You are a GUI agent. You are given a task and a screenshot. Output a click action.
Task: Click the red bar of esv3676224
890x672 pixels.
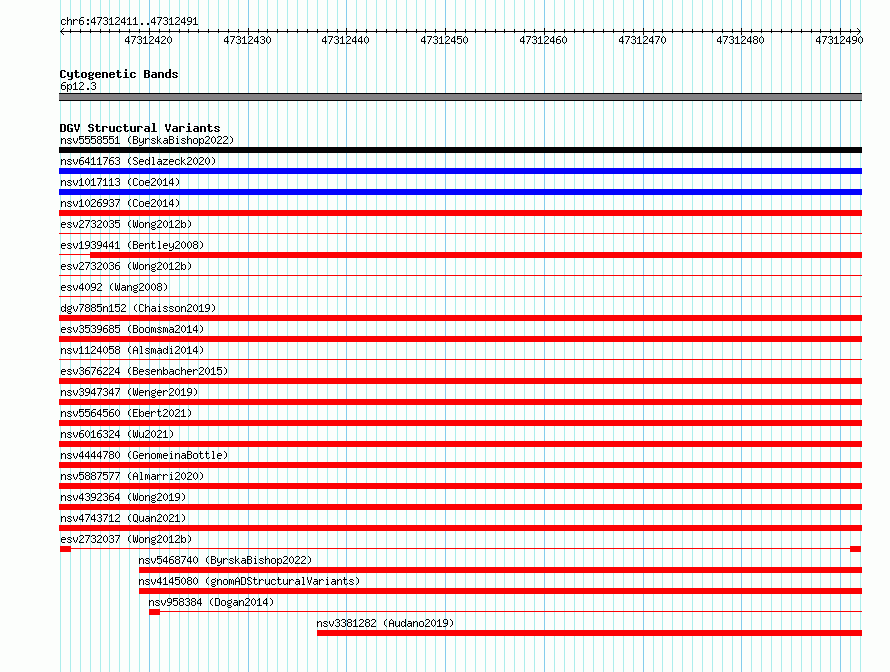click(x=460, y=381)
